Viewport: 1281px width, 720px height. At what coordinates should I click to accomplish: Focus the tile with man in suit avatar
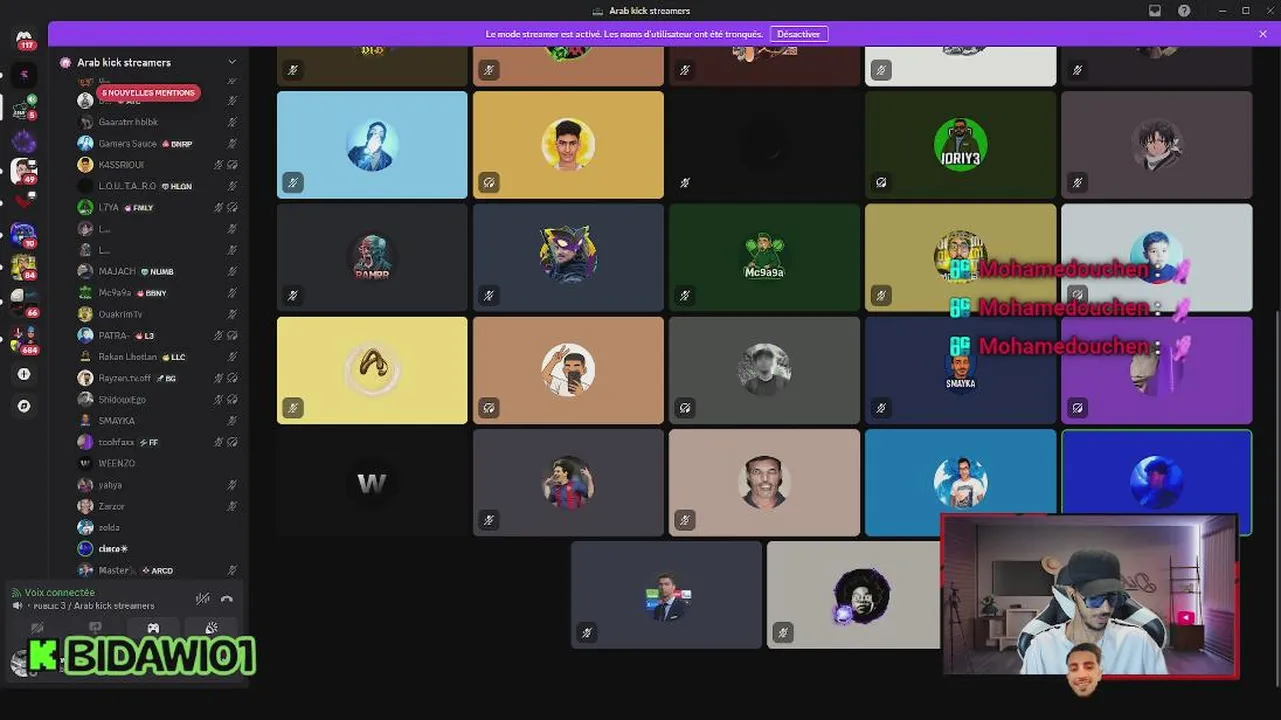[666, 595]
